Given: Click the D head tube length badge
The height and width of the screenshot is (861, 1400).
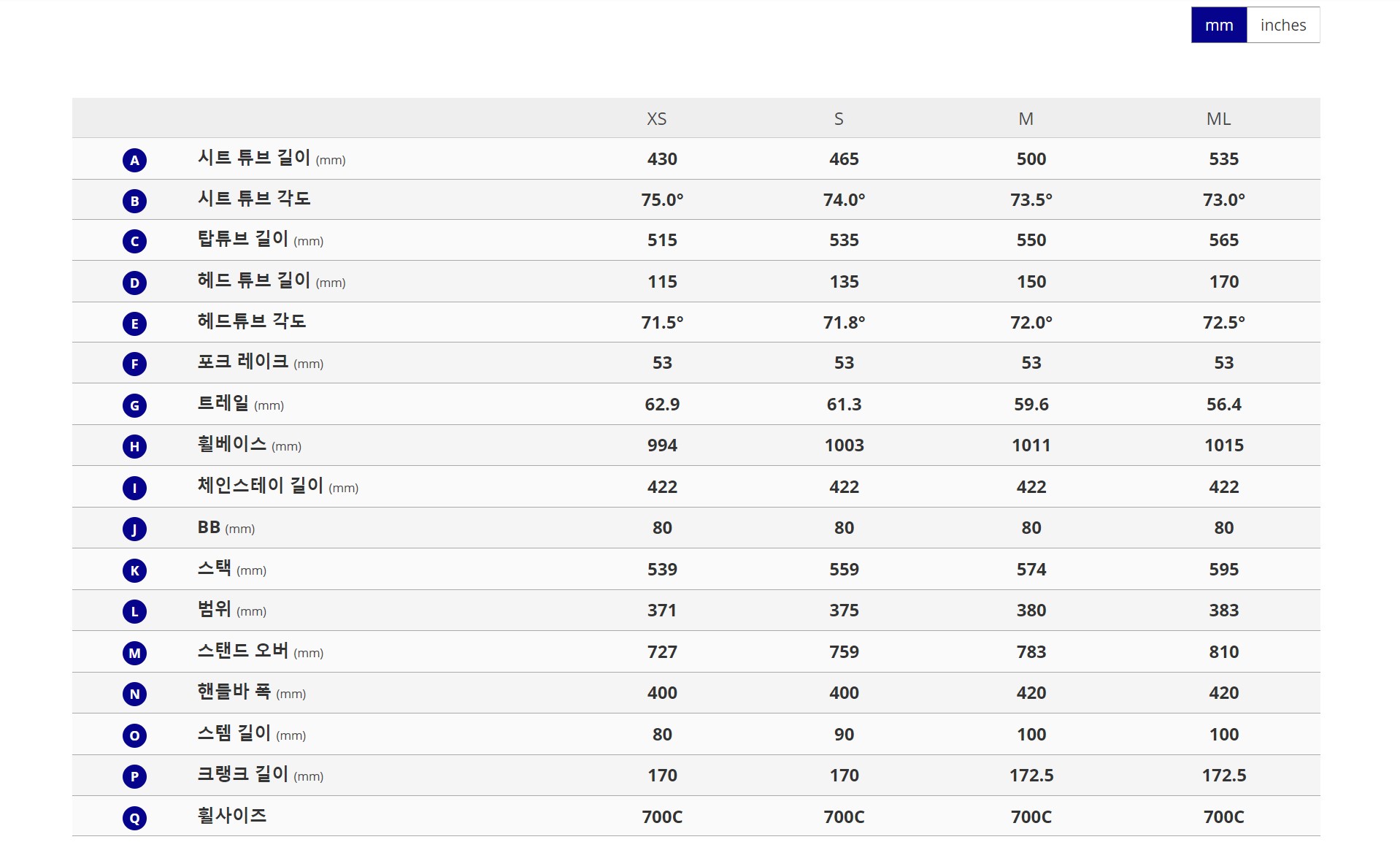Looking at the screenshot, I should coord(134,283).
